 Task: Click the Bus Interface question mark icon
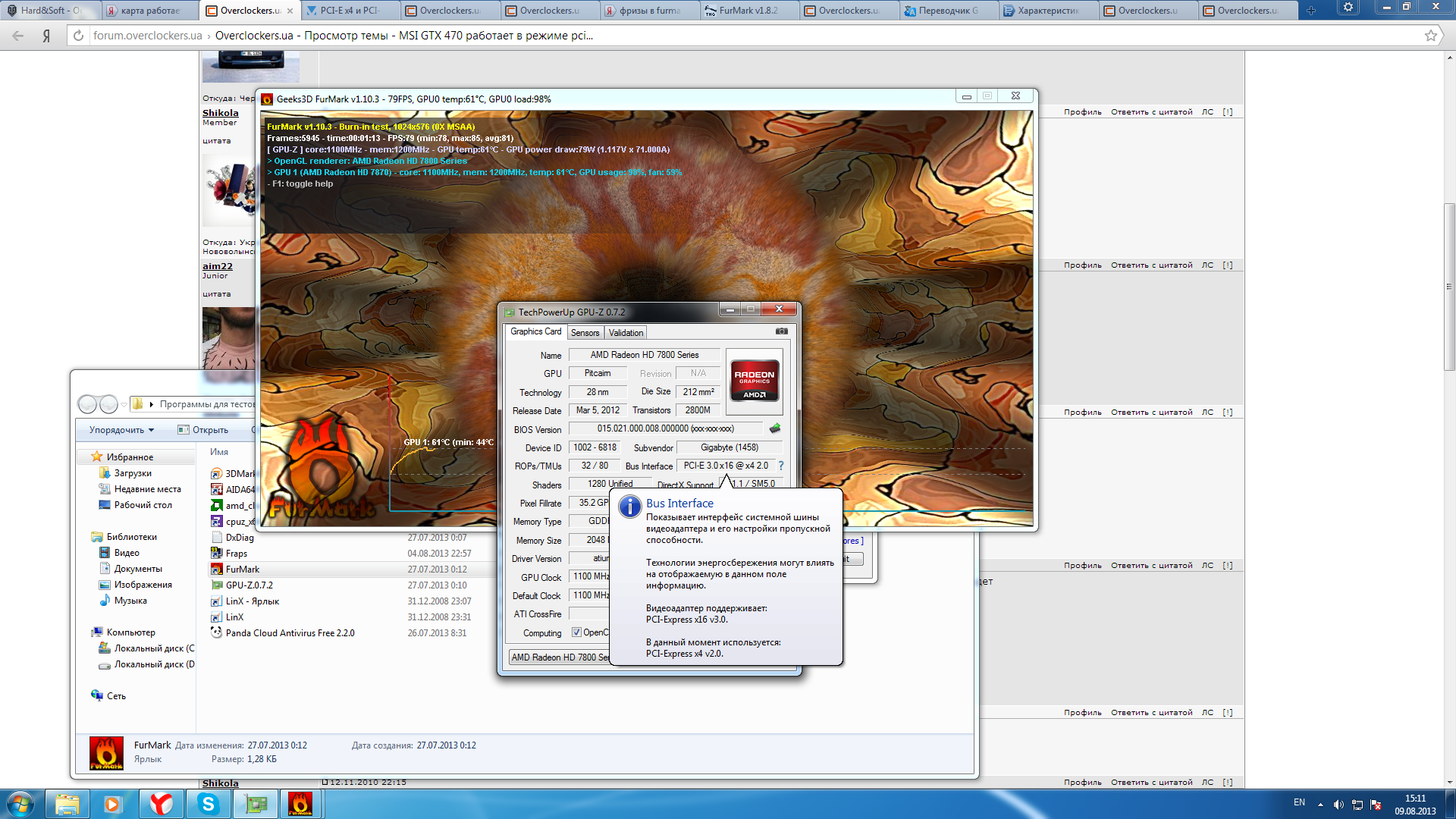pyautogui.click(x=781, y=466)
